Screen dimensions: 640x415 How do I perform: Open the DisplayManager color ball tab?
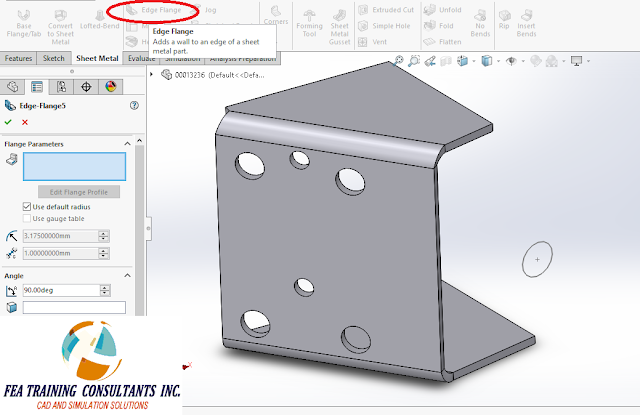coord(111,87)
